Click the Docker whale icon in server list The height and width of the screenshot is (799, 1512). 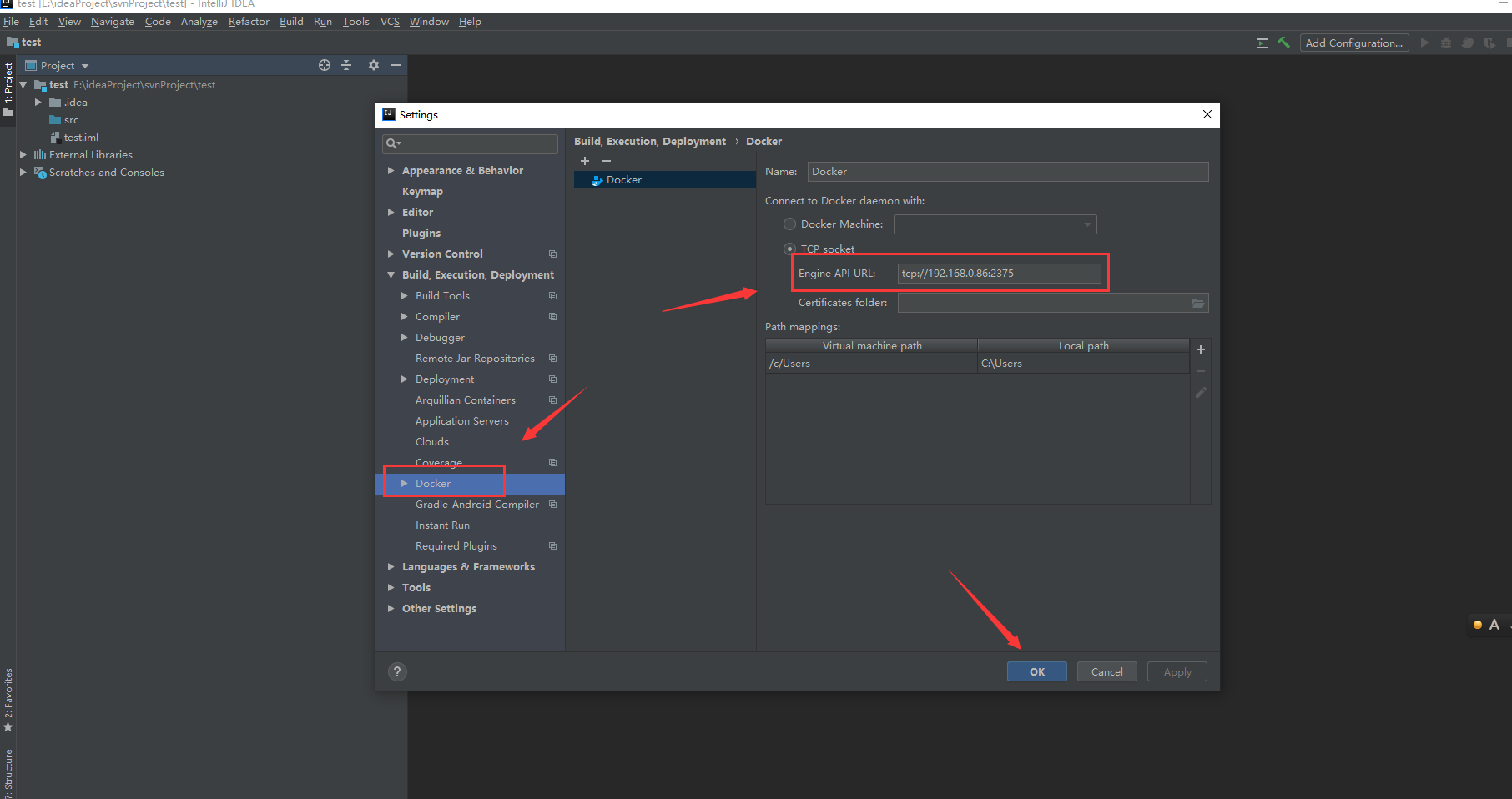(597, 180)
